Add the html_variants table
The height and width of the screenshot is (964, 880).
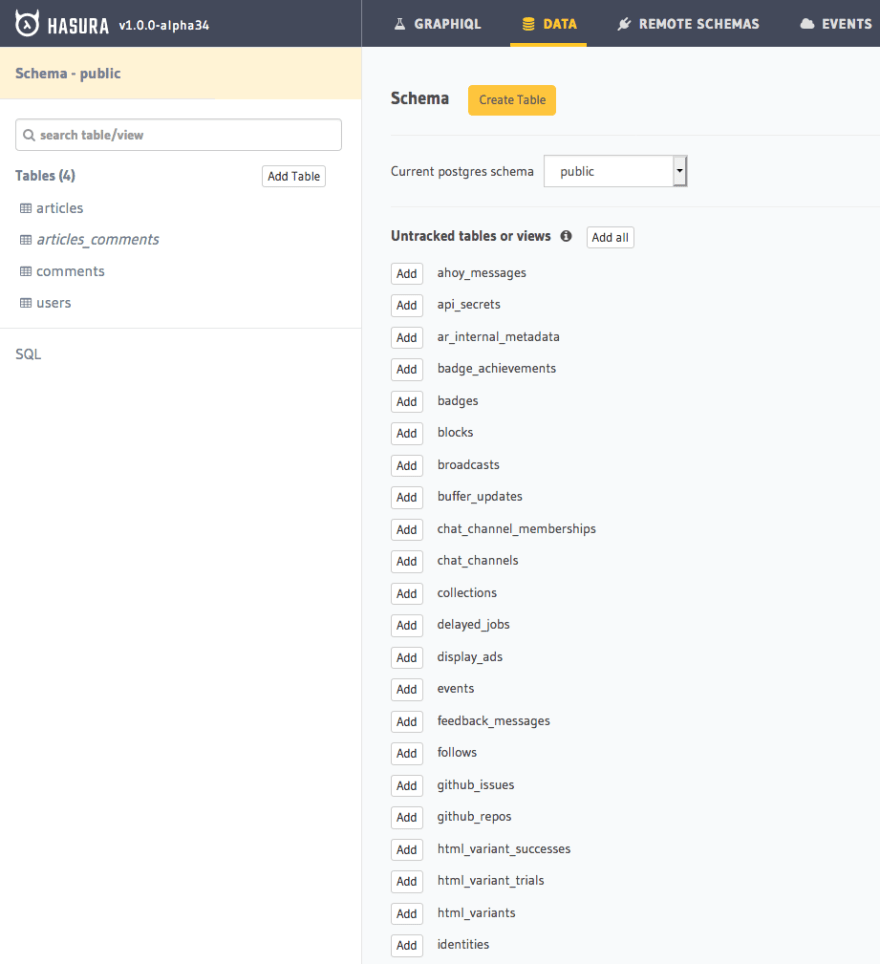pyautogui.click(x=406, y=914)
